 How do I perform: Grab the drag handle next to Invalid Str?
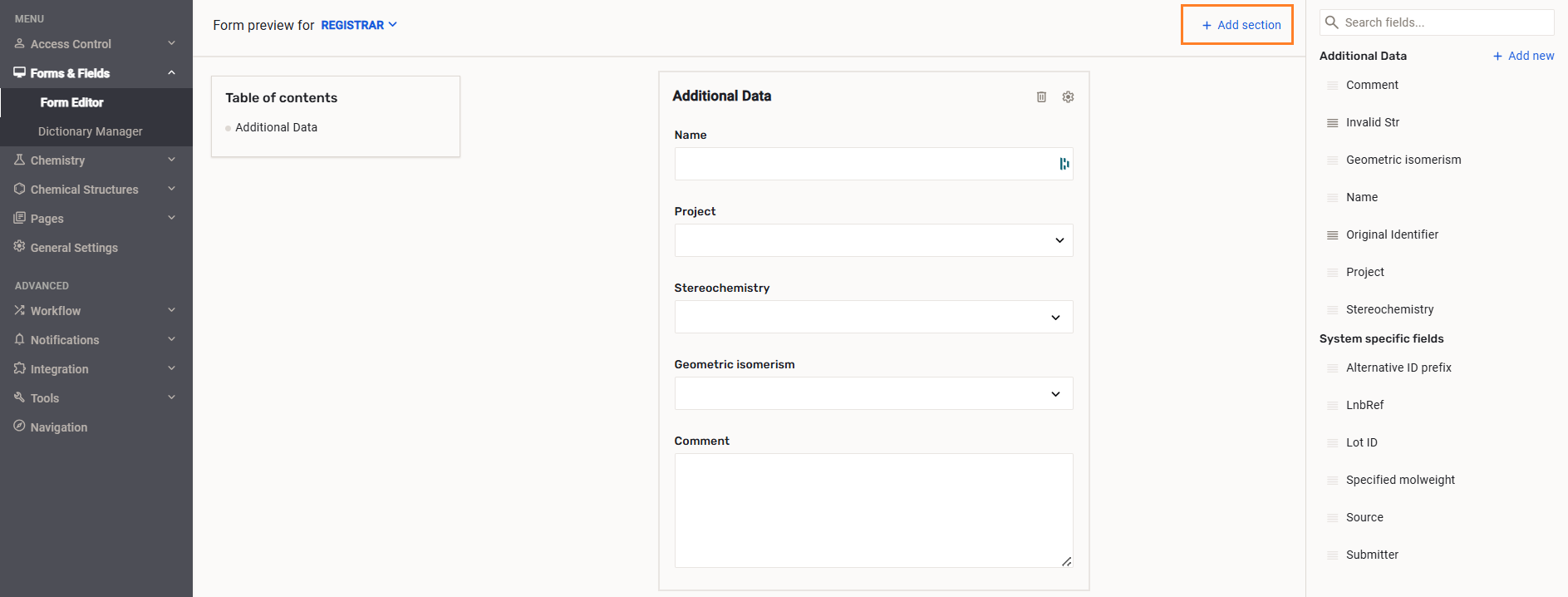[x=1332, y=123]
